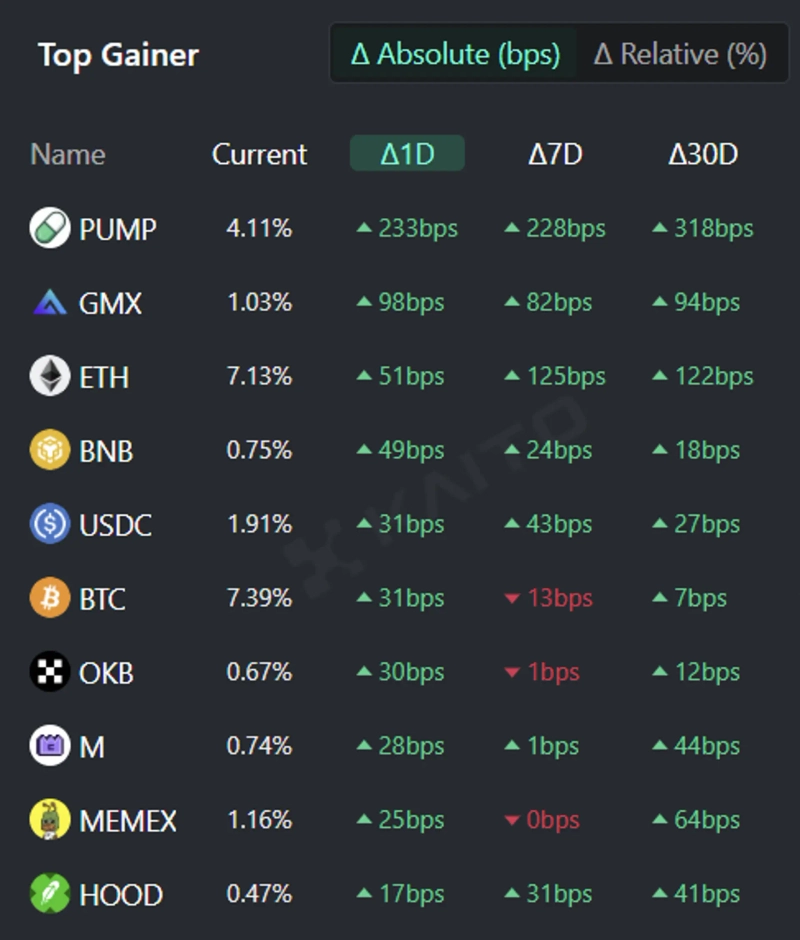Image resolution: width=800 pixels, height=940 pixels.
Task: Open the PUMP token name link
Action: (118, 229)
